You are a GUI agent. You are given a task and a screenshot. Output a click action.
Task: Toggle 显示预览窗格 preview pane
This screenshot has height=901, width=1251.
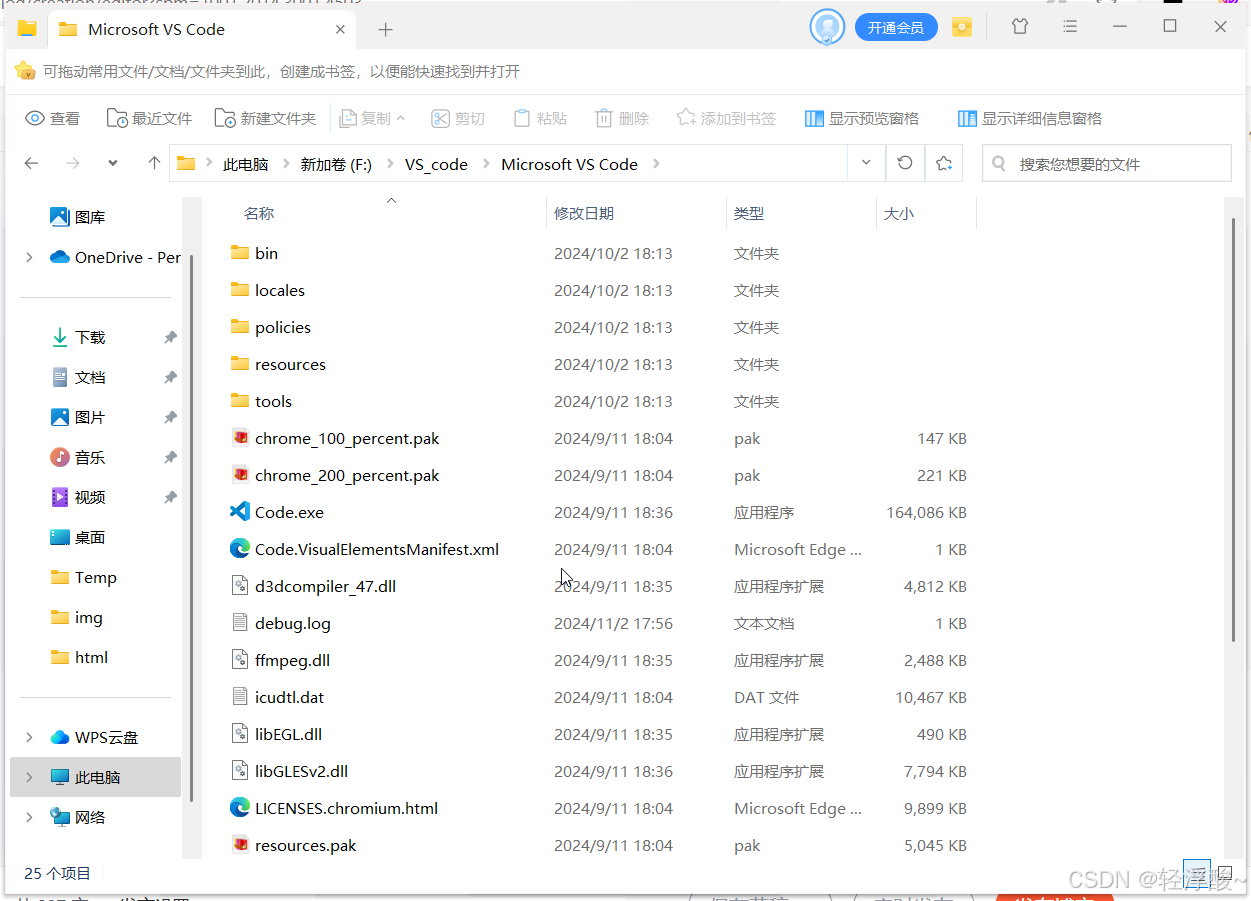[x=862, y=118]
